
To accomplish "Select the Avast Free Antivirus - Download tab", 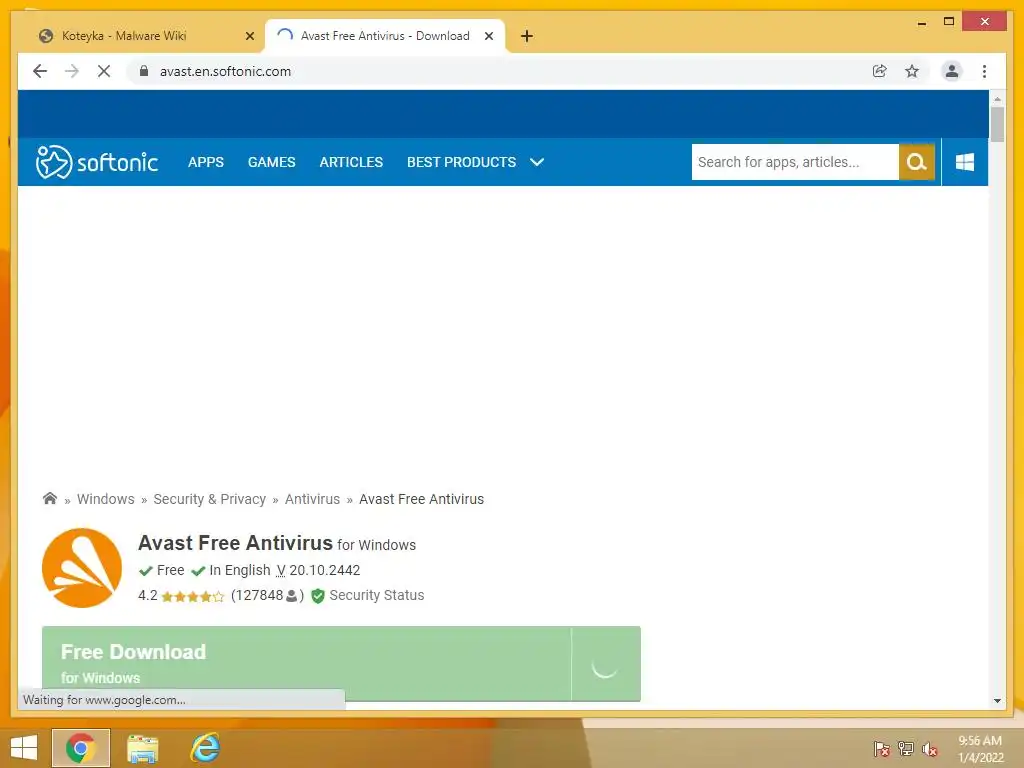I will coord(385,36).
